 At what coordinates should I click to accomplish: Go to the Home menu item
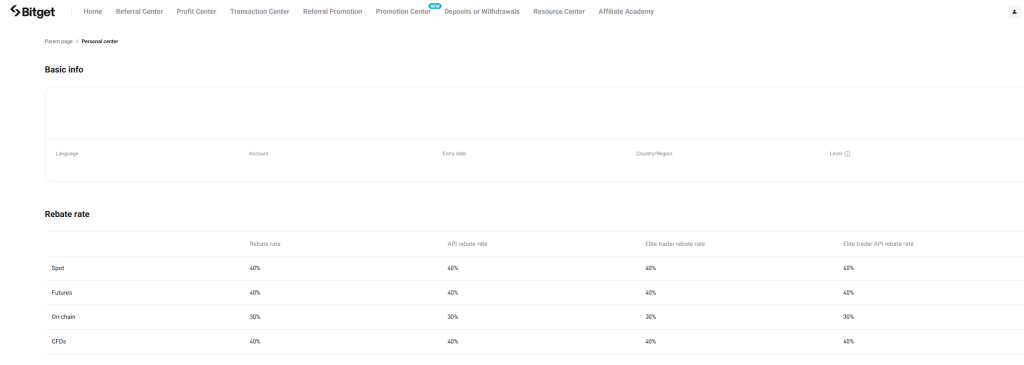point(93,12)
